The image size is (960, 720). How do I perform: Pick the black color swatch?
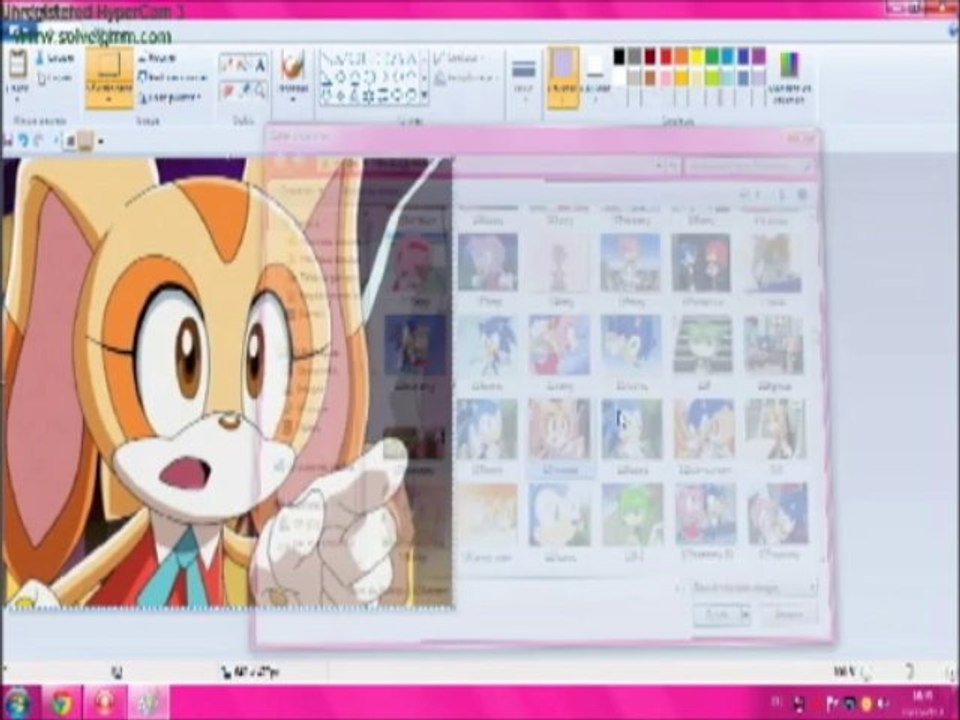point(619,57)
